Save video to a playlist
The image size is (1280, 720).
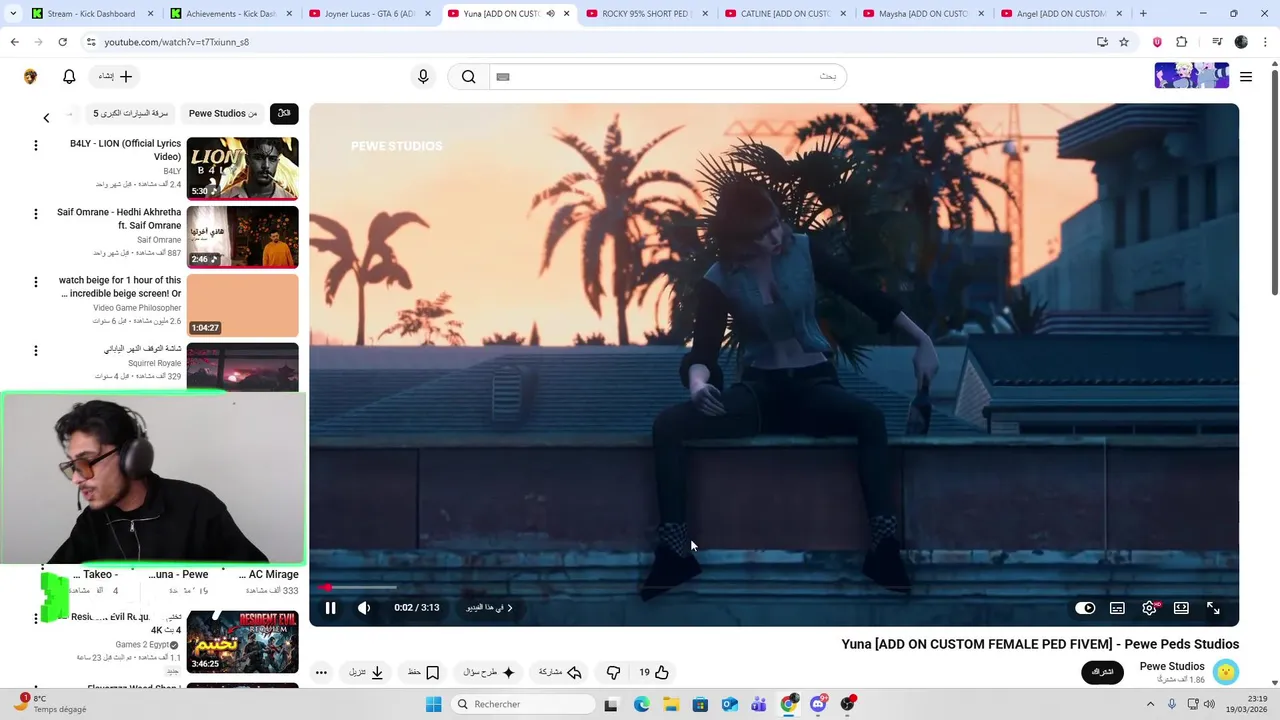click(424, 672)
